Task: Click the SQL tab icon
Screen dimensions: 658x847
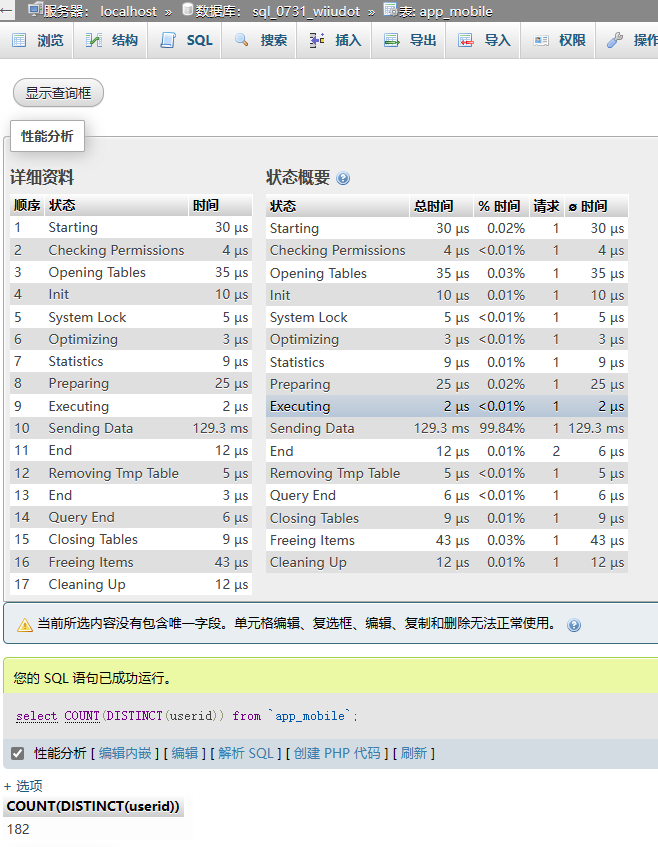Action: pos(169,40)
